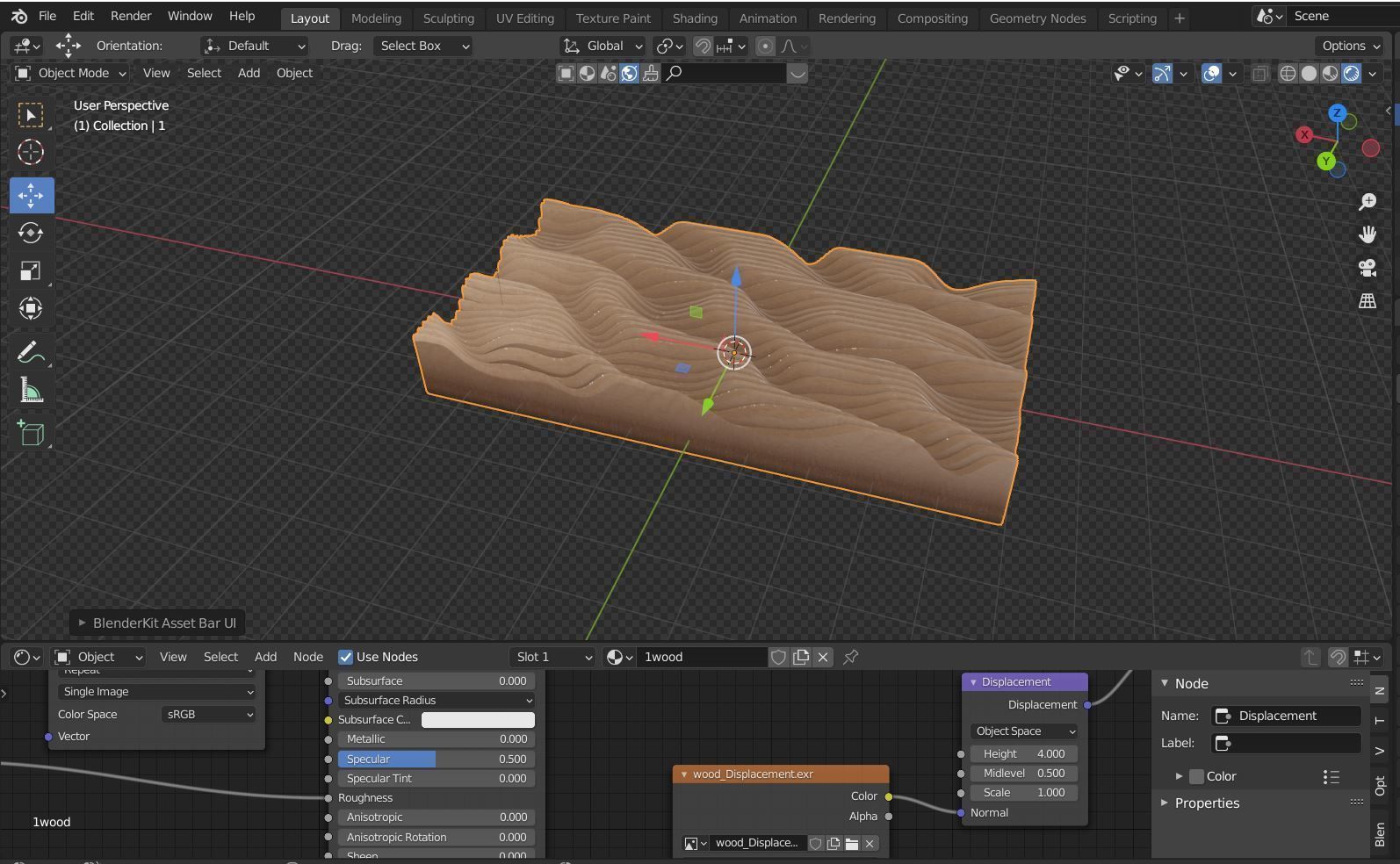
Task: Click the red X axis on navigation gizmo
Action: pos(1304,135)
